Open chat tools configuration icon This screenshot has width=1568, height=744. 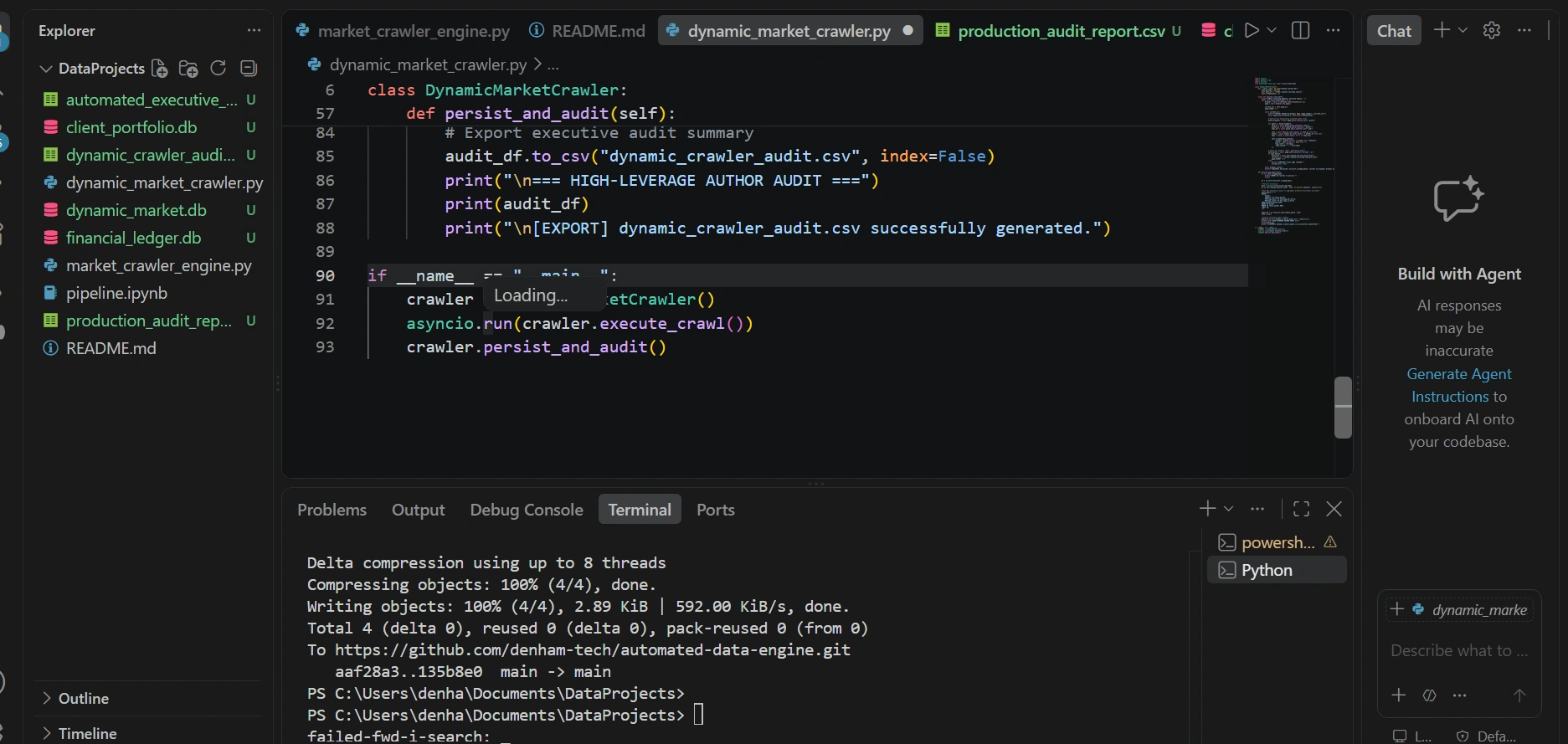pos(1430,695)
